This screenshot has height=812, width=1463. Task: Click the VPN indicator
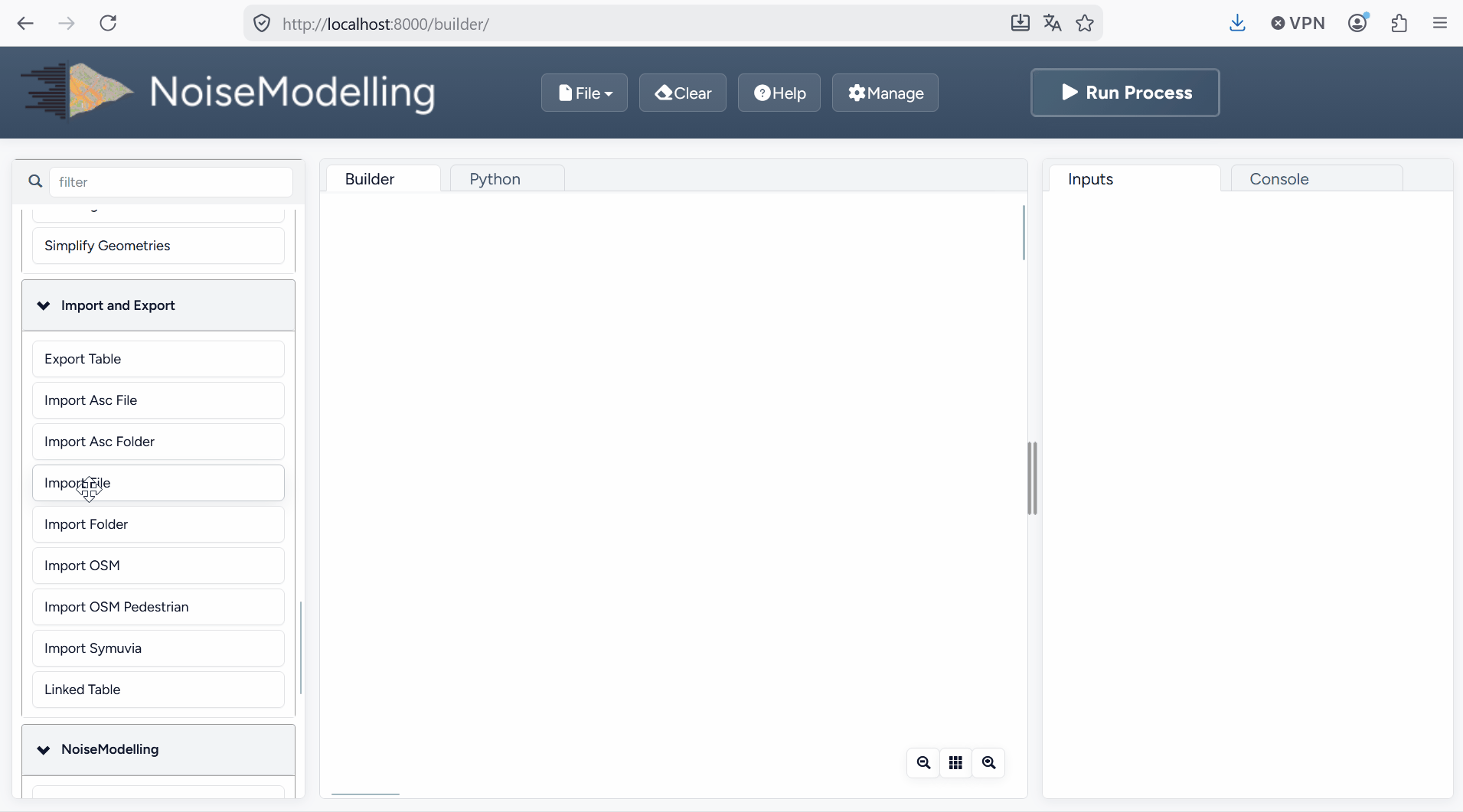tap(1298, 23)
